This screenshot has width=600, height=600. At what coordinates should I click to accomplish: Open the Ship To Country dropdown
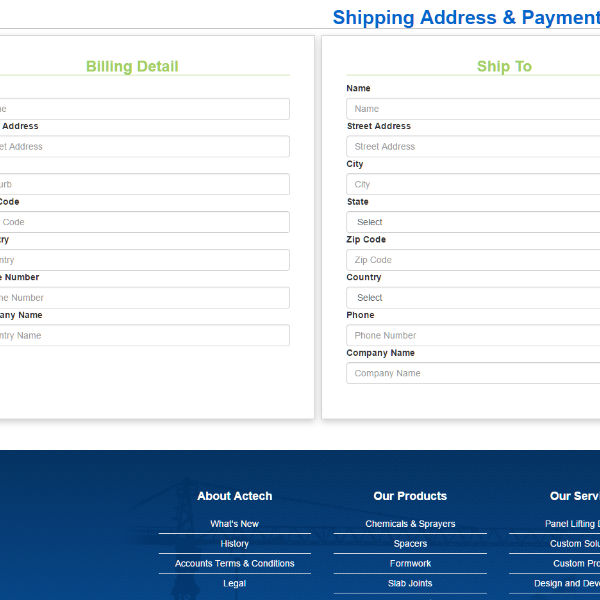click(472, 297)
